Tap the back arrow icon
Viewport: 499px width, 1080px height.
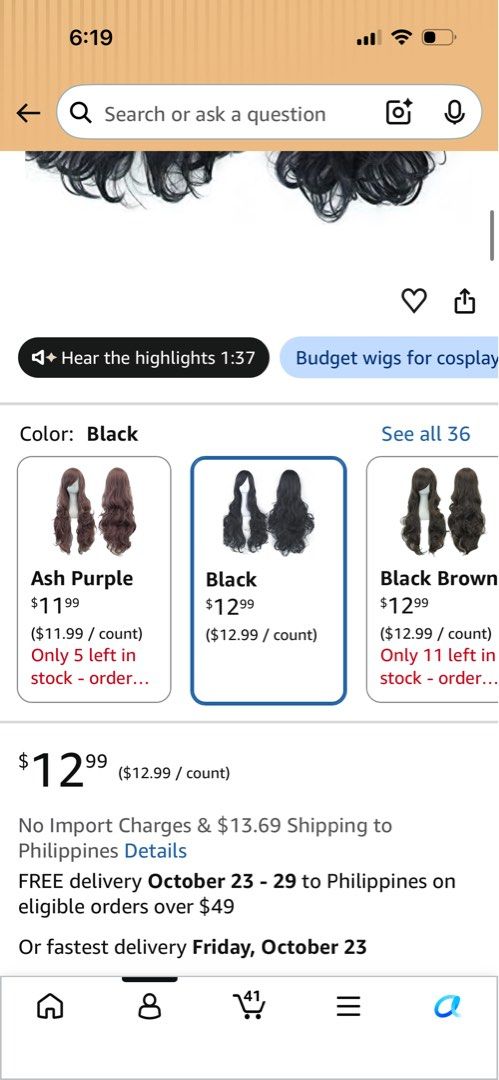point(28,114)
